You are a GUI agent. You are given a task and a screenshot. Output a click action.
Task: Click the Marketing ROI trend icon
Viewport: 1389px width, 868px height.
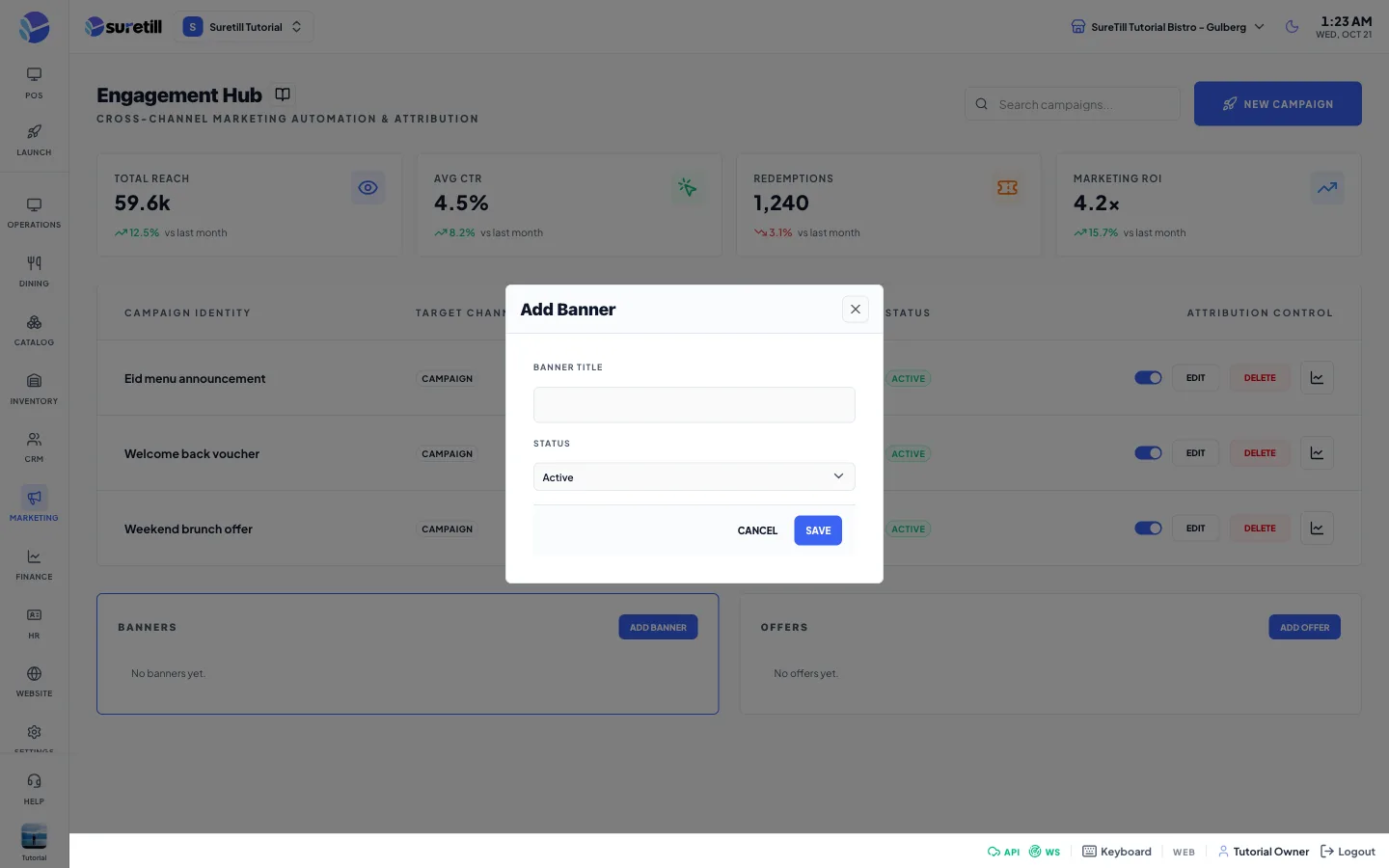pyautogui.click(x=1327, y=188)
